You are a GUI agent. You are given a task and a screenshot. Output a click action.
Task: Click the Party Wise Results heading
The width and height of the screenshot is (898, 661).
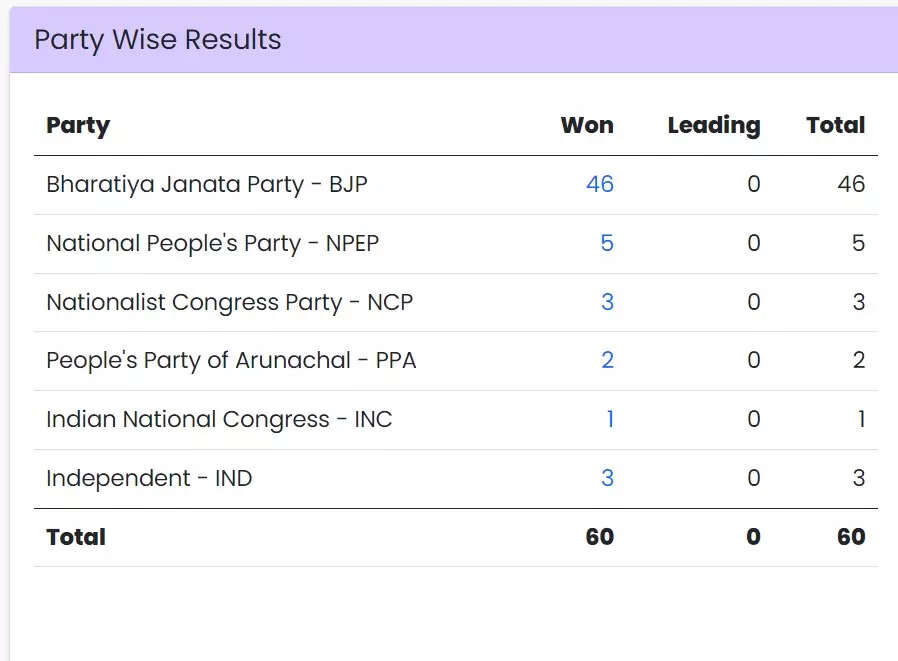pos(158,40)
